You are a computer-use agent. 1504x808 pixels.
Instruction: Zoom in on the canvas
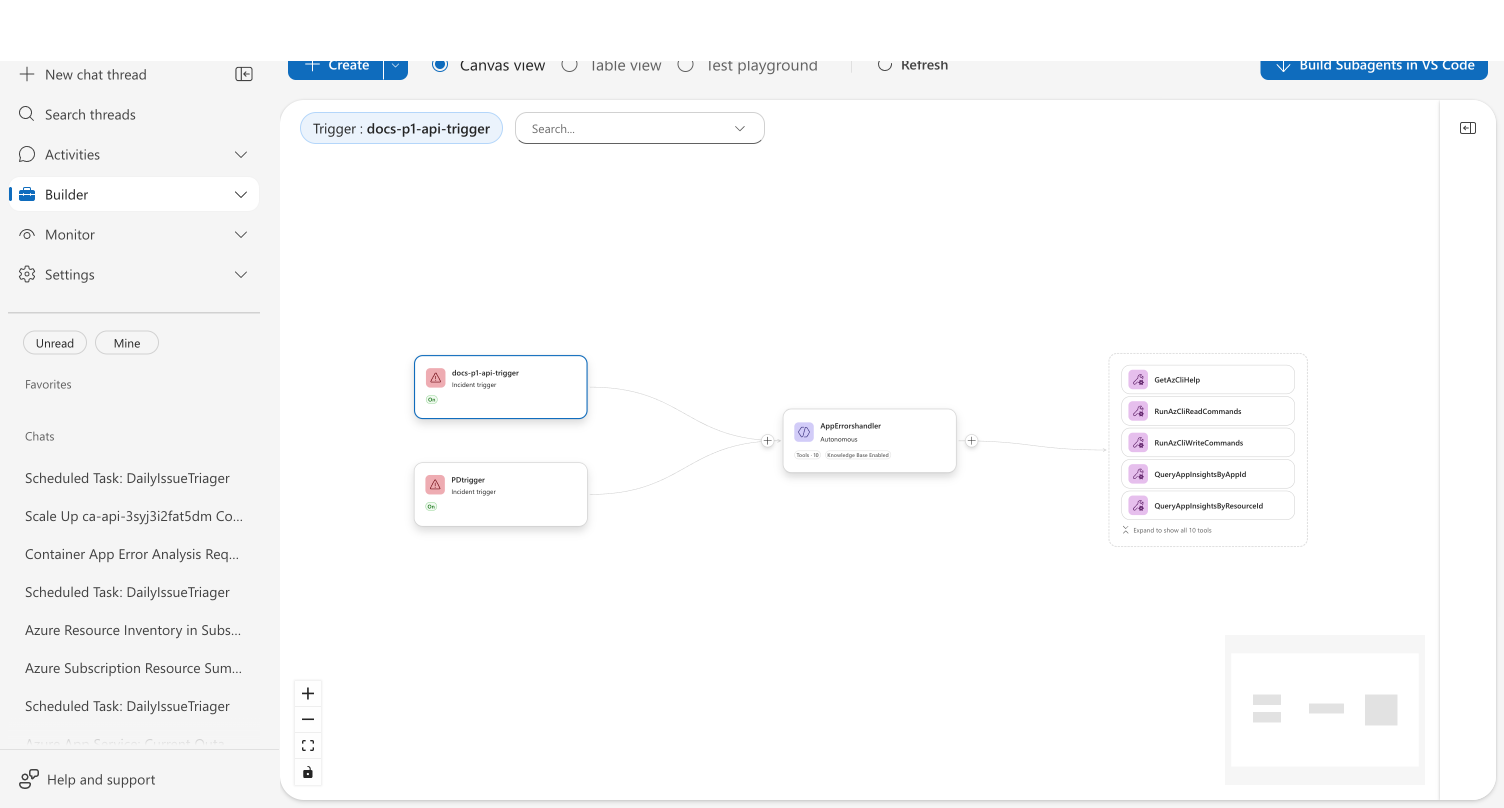click(x=308, y=693)
